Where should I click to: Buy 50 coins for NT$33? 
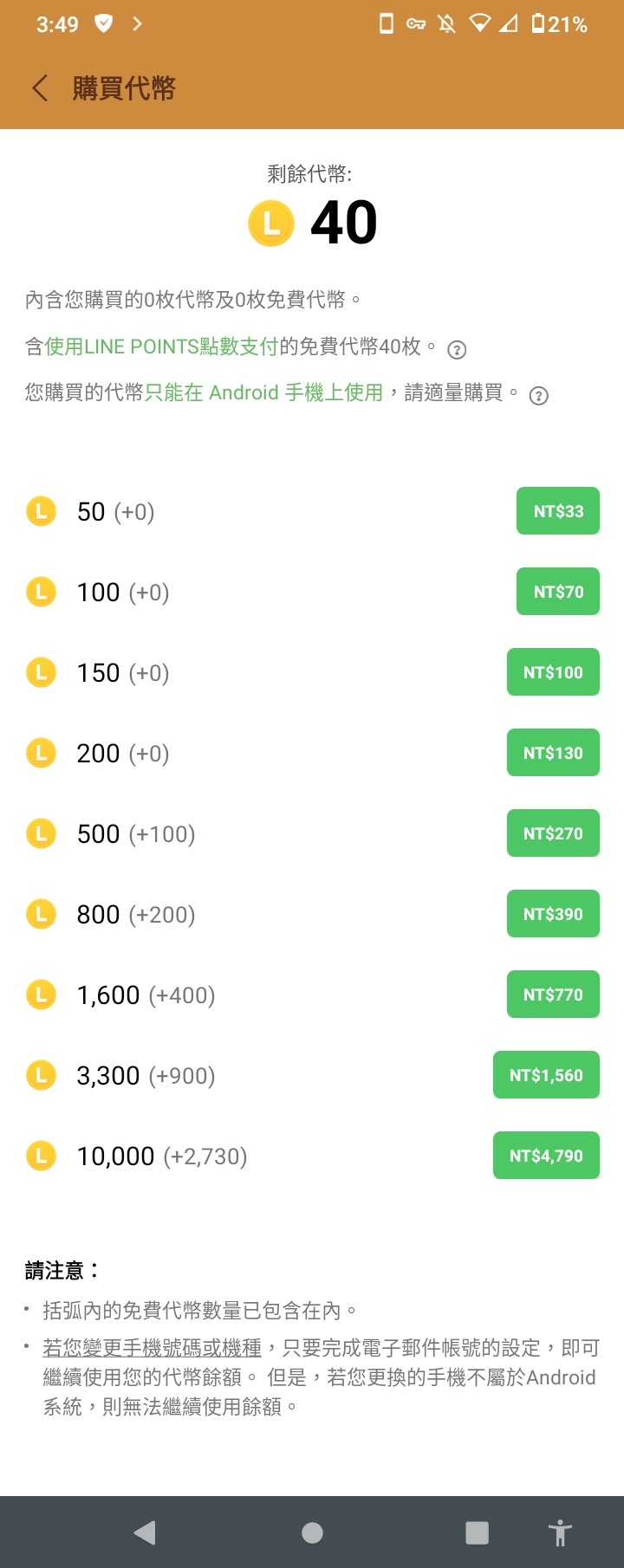(x=558, y=511)
